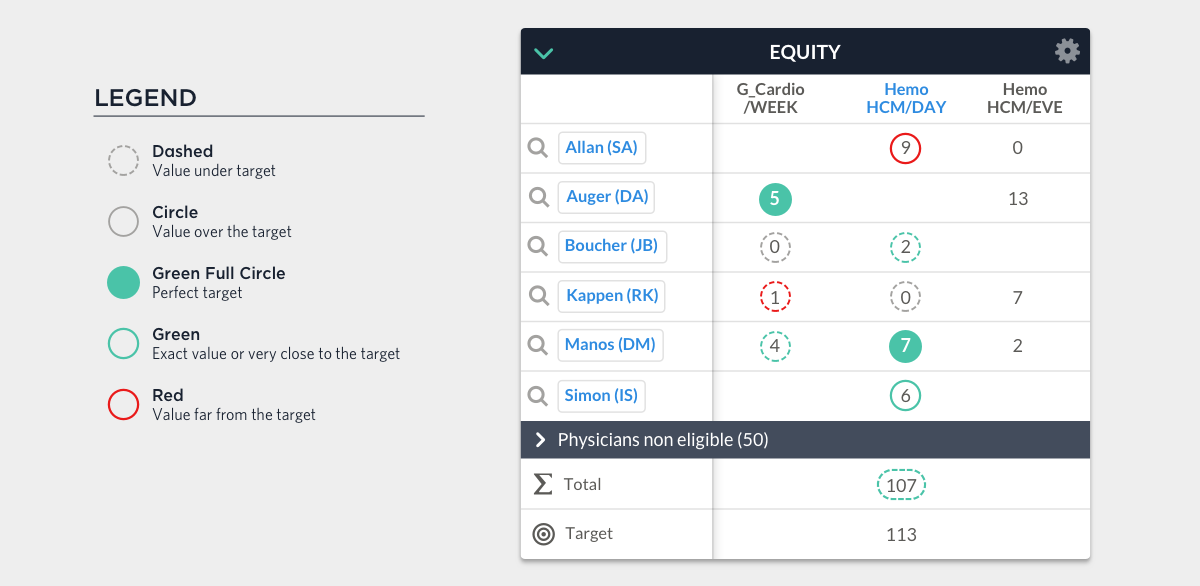Click the Green Full Circle legend swatch
The width and height of the screenshot is (1200, 586).
click(123, 283)
